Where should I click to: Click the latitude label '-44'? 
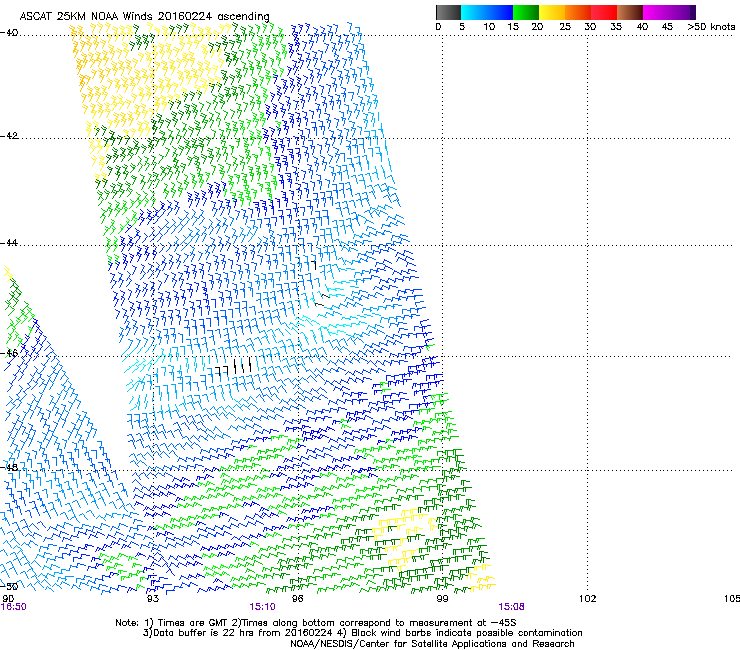tap(9, 243)
